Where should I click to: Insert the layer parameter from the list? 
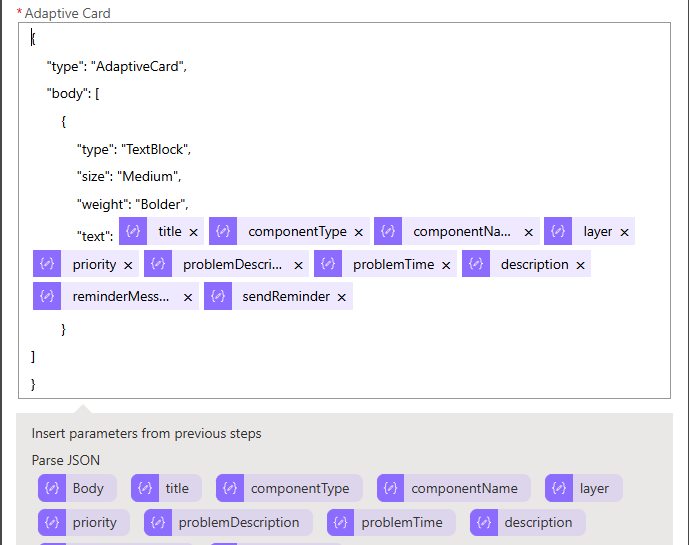pos(584,489)
